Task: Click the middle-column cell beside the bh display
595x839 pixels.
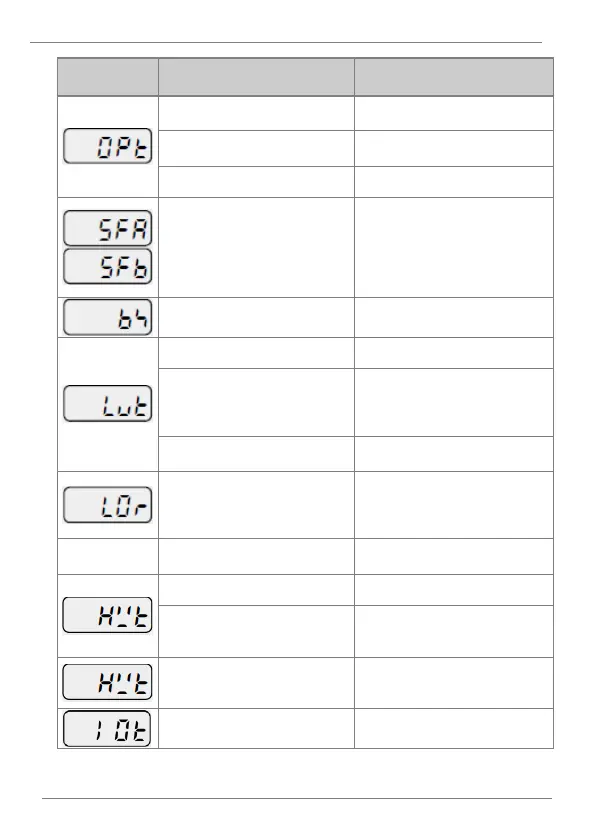Action: click(256, 317)
